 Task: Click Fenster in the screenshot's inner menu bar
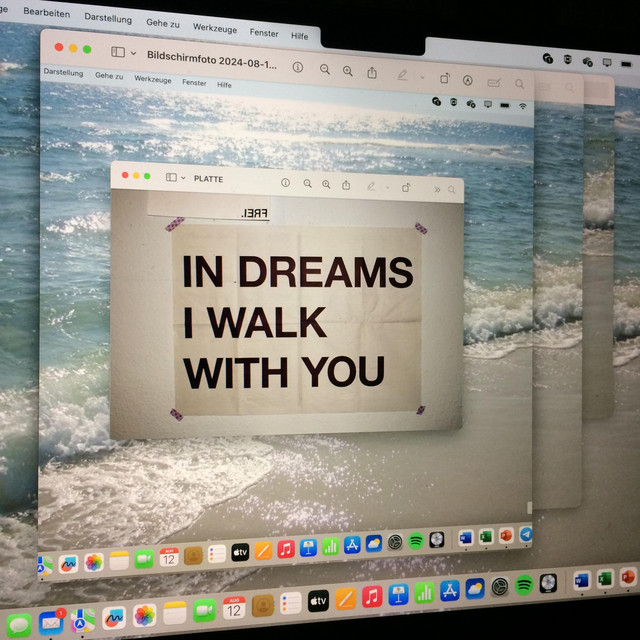pos(194,82)
